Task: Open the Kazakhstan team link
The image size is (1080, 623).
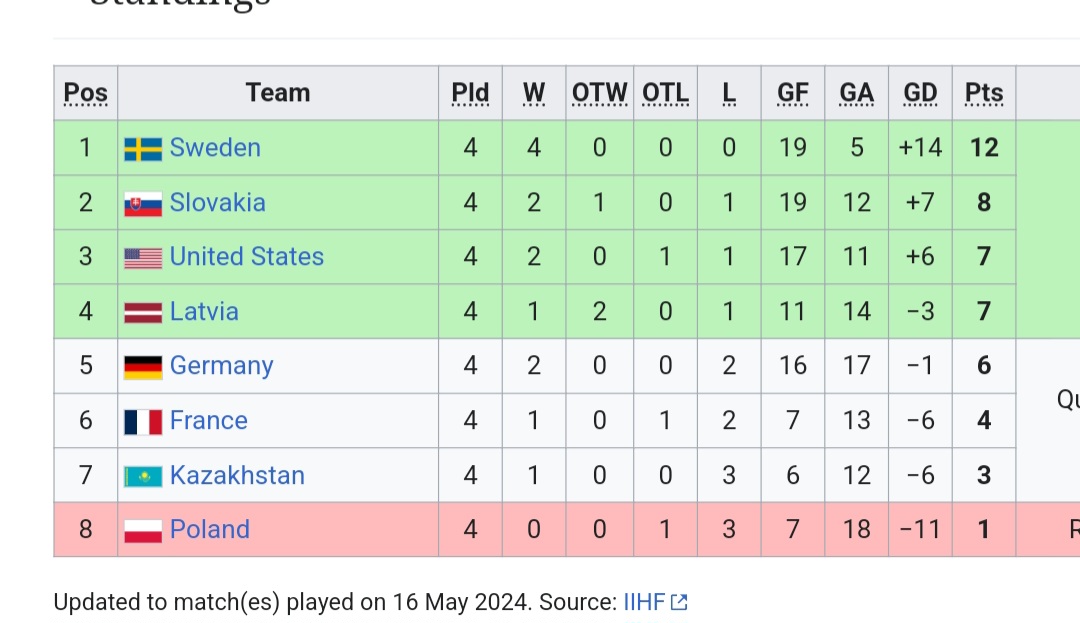Action: point(237,475)
